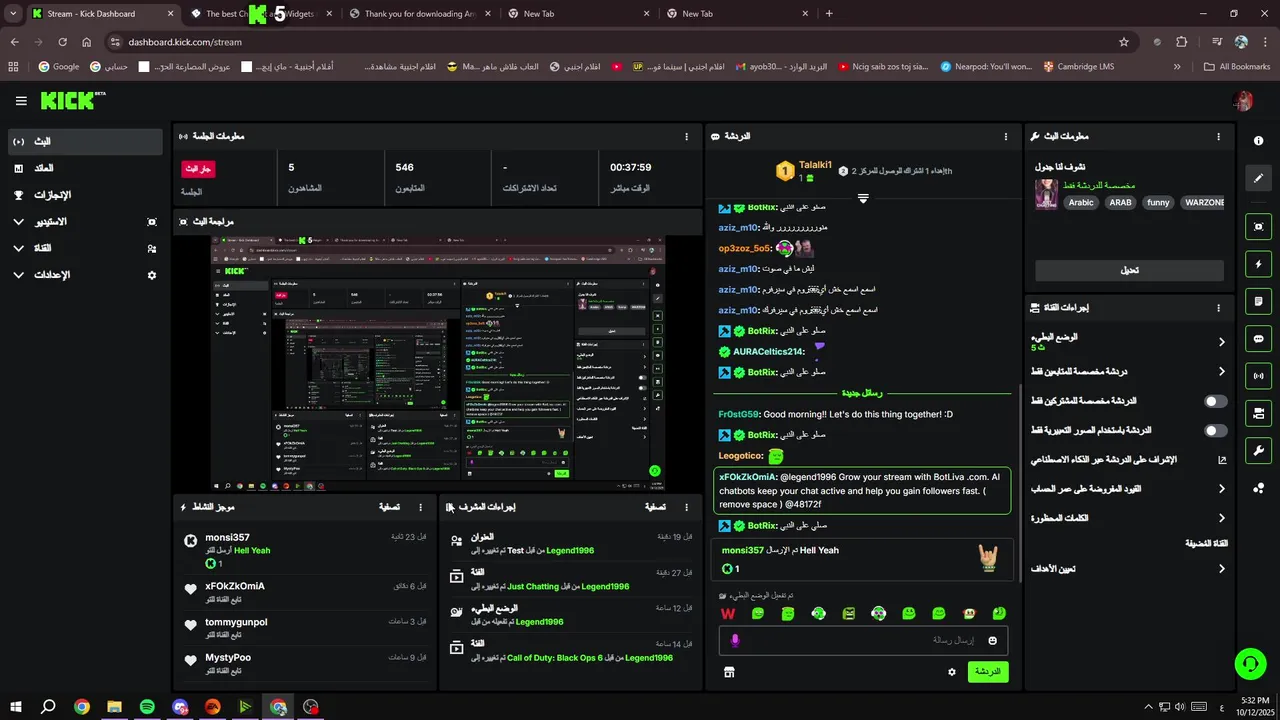Image resolution: width=1280 pixels, height=720 pixels.
Task: Expand the القناة sidebar section
Action: tap(84, 248)
